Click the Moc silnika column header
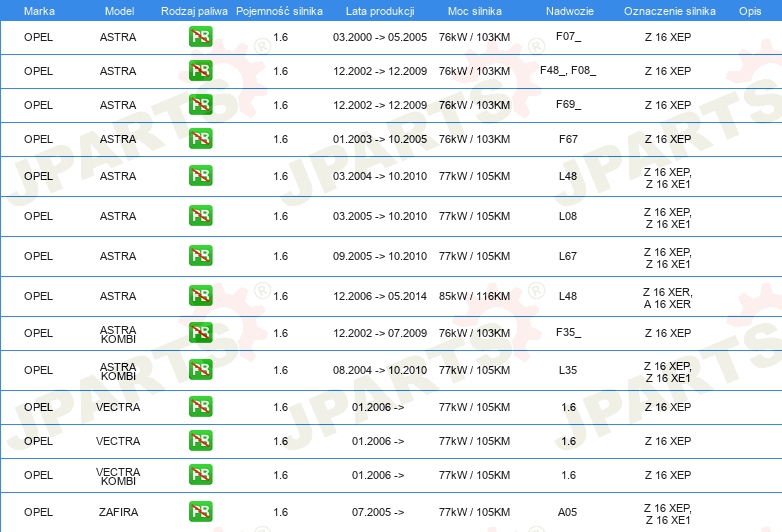 tap(474, 11)
